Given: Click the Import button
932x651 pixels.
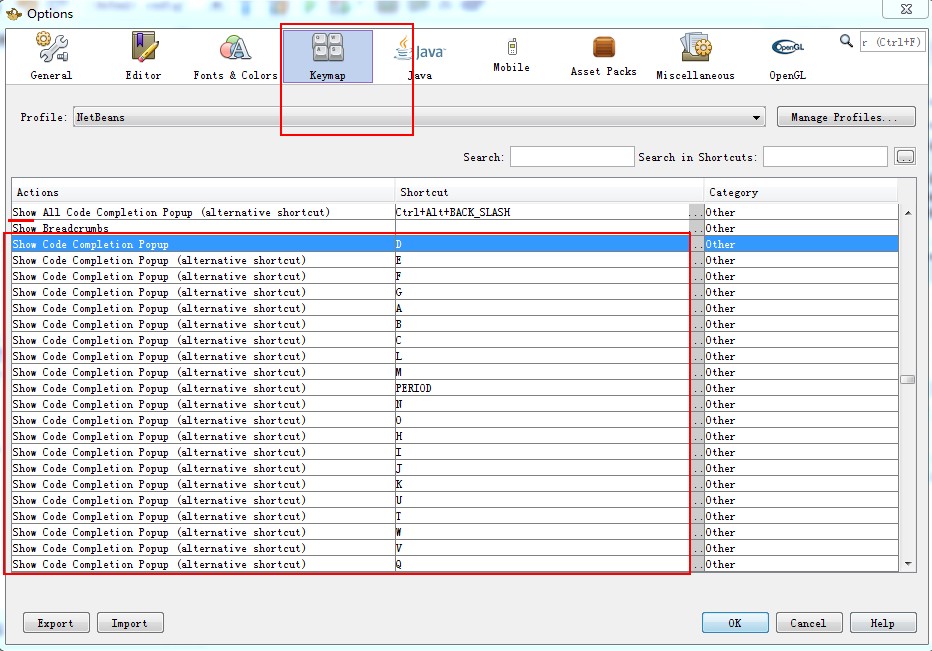Looking at the screenshot, I should 130,623.
